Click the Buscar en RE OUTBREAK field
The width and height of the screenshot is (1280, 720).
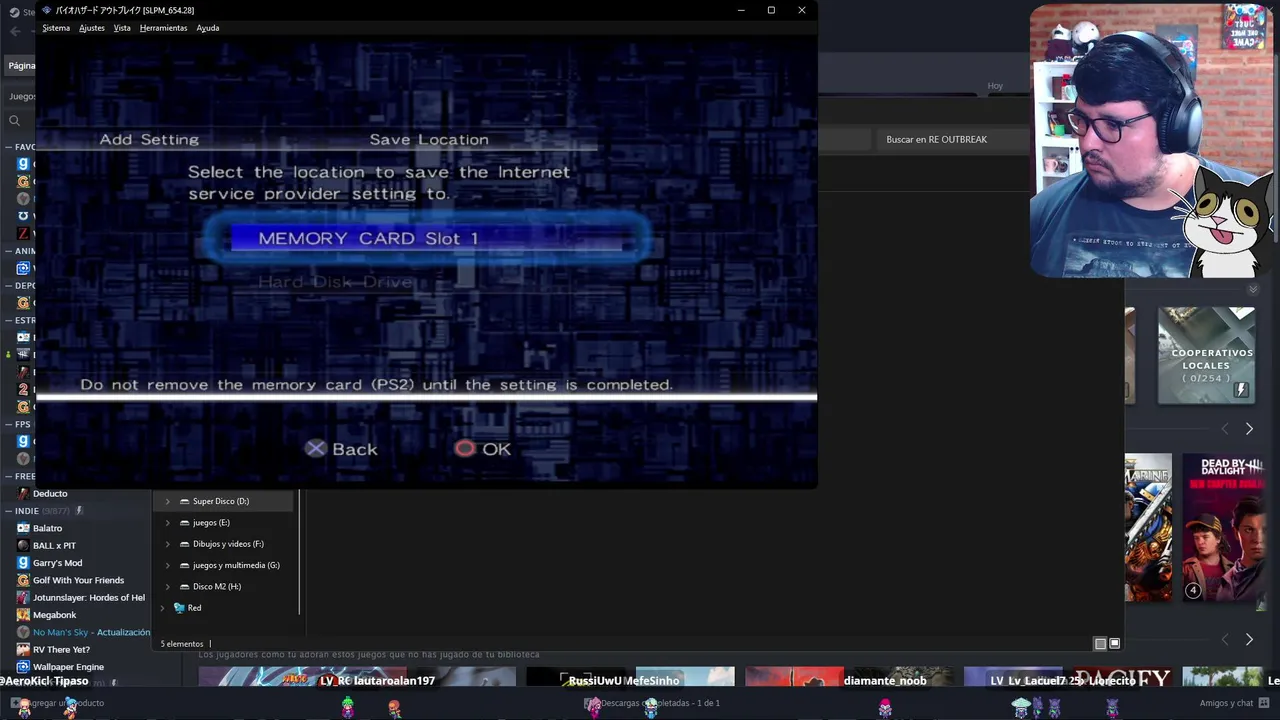tap(954, 139)
